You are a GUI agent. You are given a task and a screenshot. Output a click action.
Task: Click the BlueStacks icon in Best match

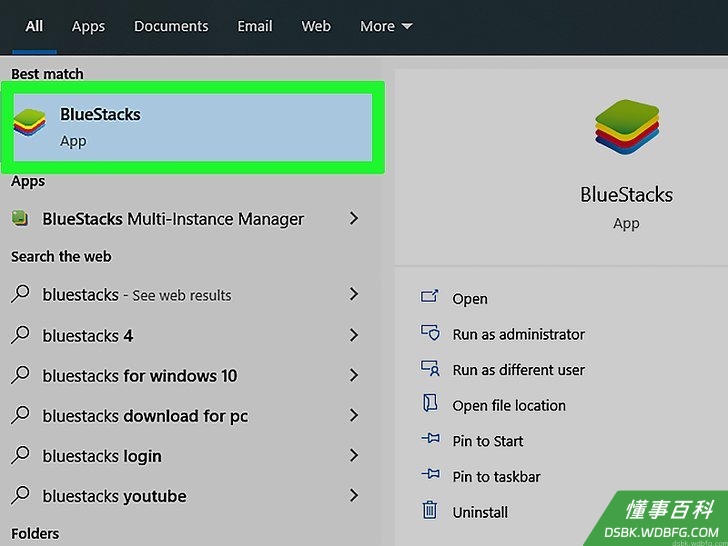[x=30, y=123]
